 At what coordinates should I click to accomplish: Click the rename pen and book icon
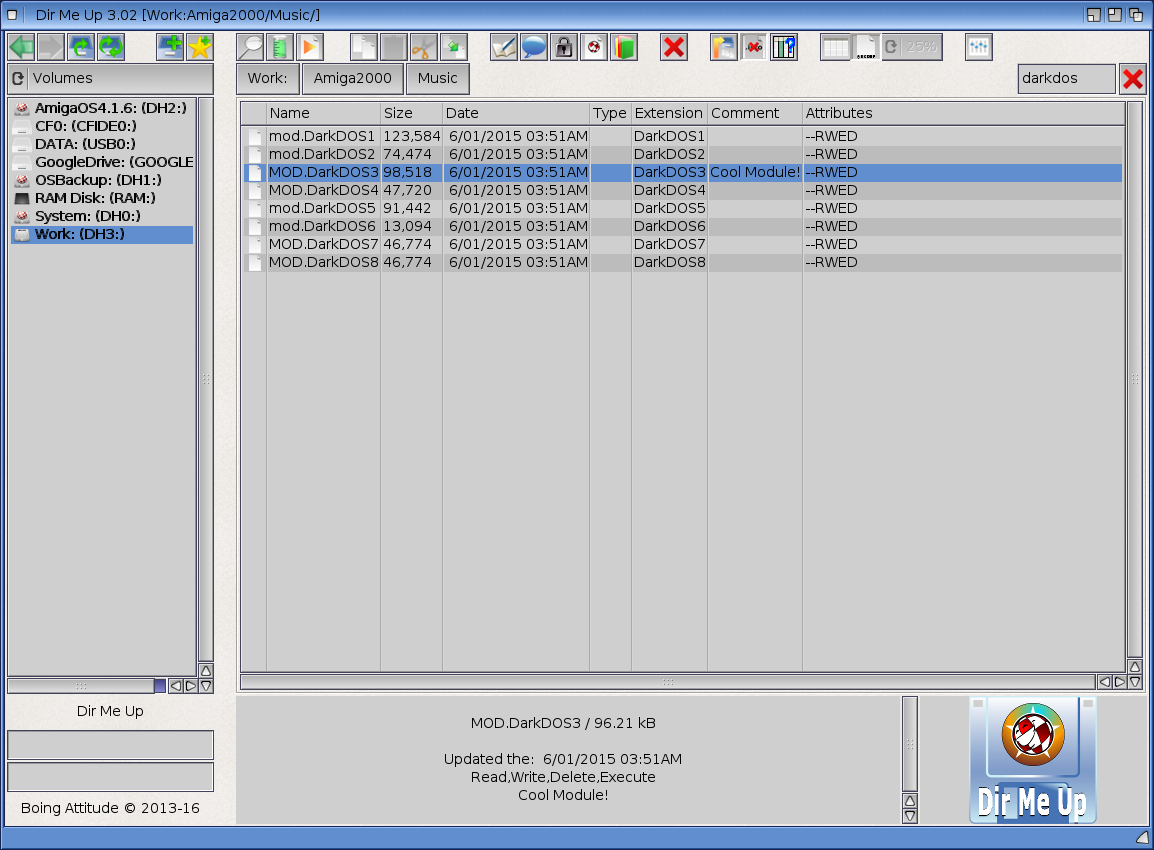point(503,47)
